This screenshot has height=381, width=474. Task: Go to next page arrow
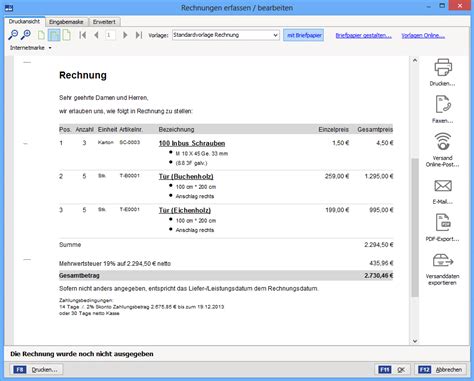125,35
